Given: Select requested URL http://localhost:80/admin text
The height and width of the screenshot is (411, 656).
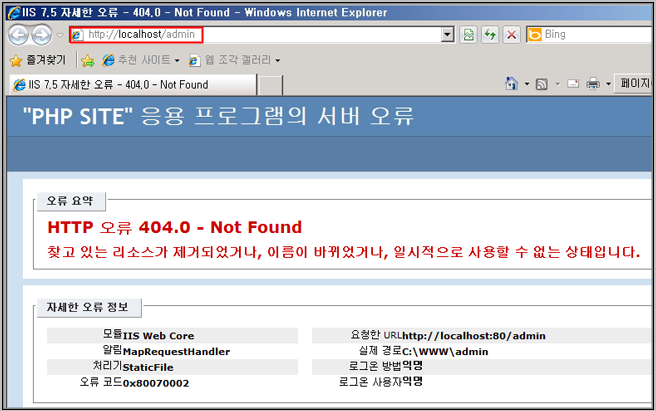Looking at the screenshot, I should click(x=474, y=336).
